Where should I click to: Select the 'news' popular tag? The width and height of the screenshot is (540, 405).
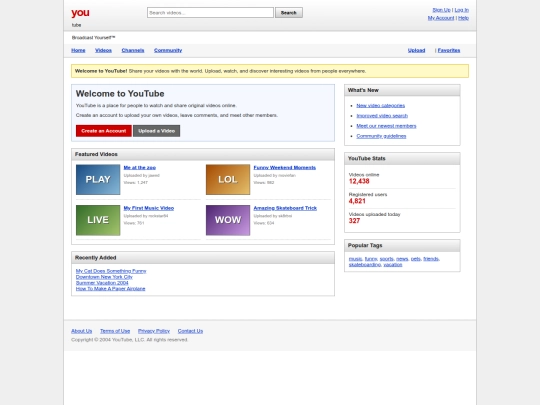click(x=402, y=259)
